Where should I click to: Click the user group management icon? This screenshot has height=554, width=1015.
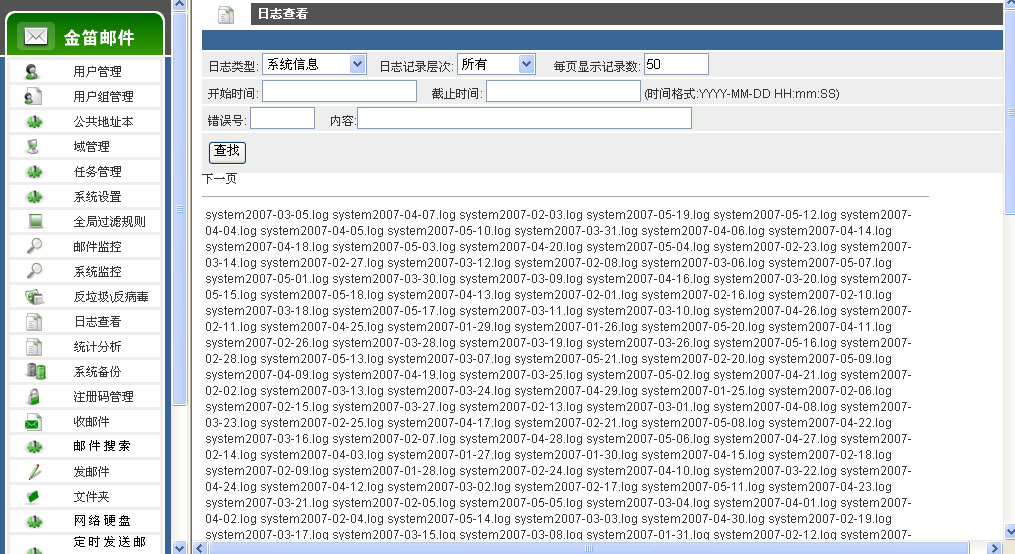point(33,97)
